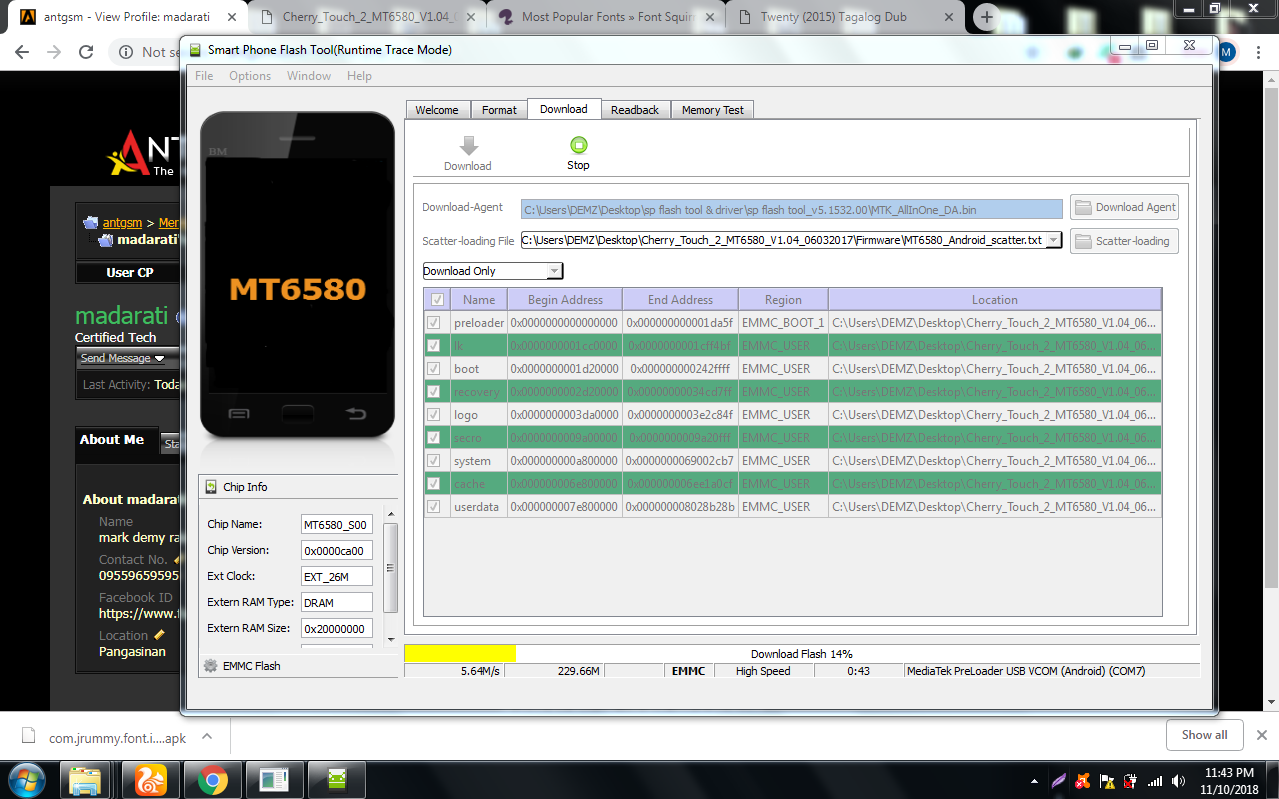The width and height of the screenshot is (1279, 799).
Task: Toggle the boot row checkbox
Action: pyautogui.click(x=434, y=369)
